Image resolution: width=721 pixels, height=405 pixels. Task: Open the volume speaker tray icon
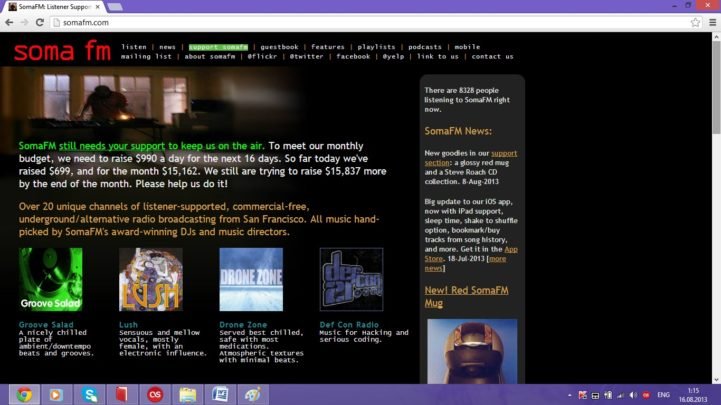[633, 395]
